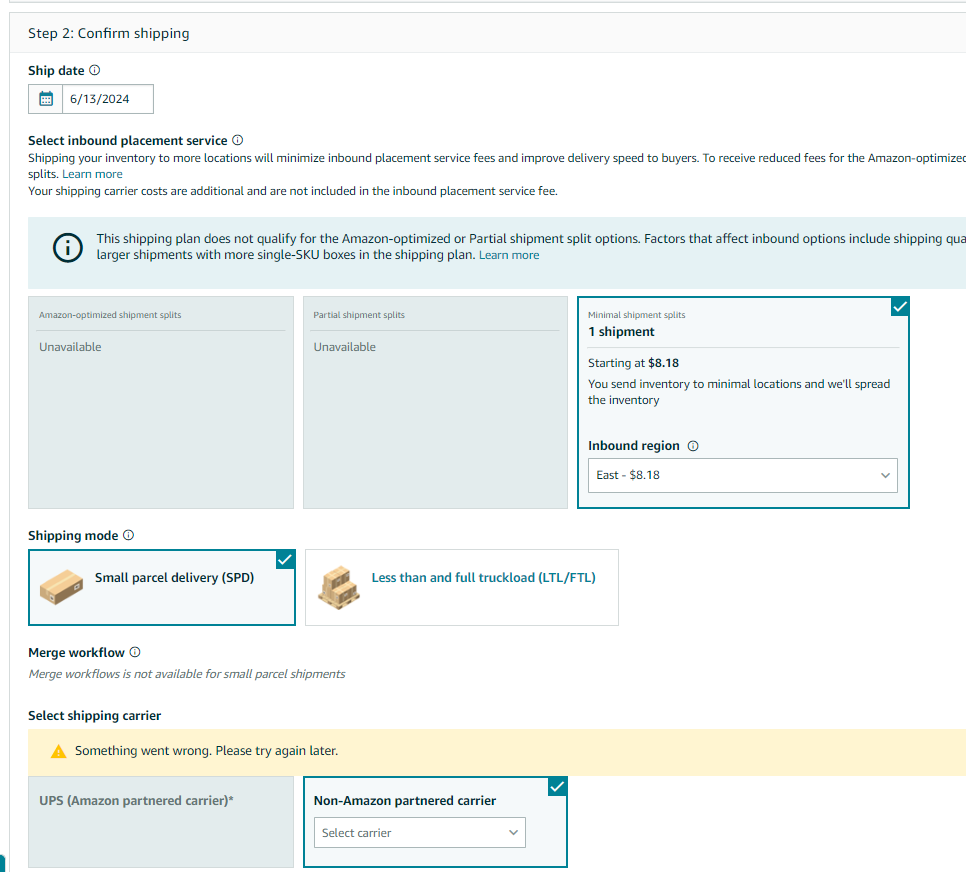Click the Merge workflow info icon
Screen dimensions: 966x872
135,652
